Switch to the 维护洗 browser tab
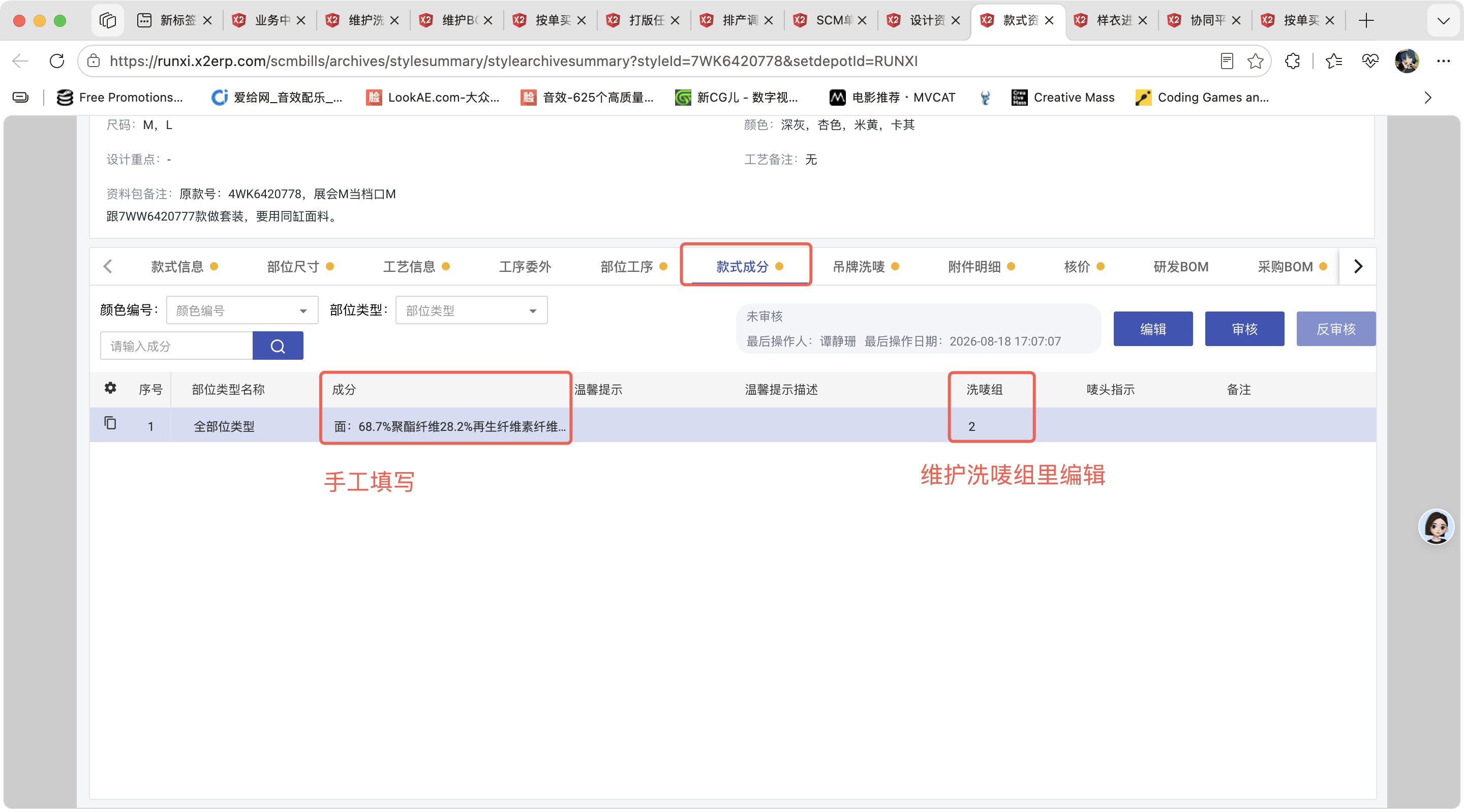Image resolution: width=1464 pixels, height=812 pixels. (362, 20)
